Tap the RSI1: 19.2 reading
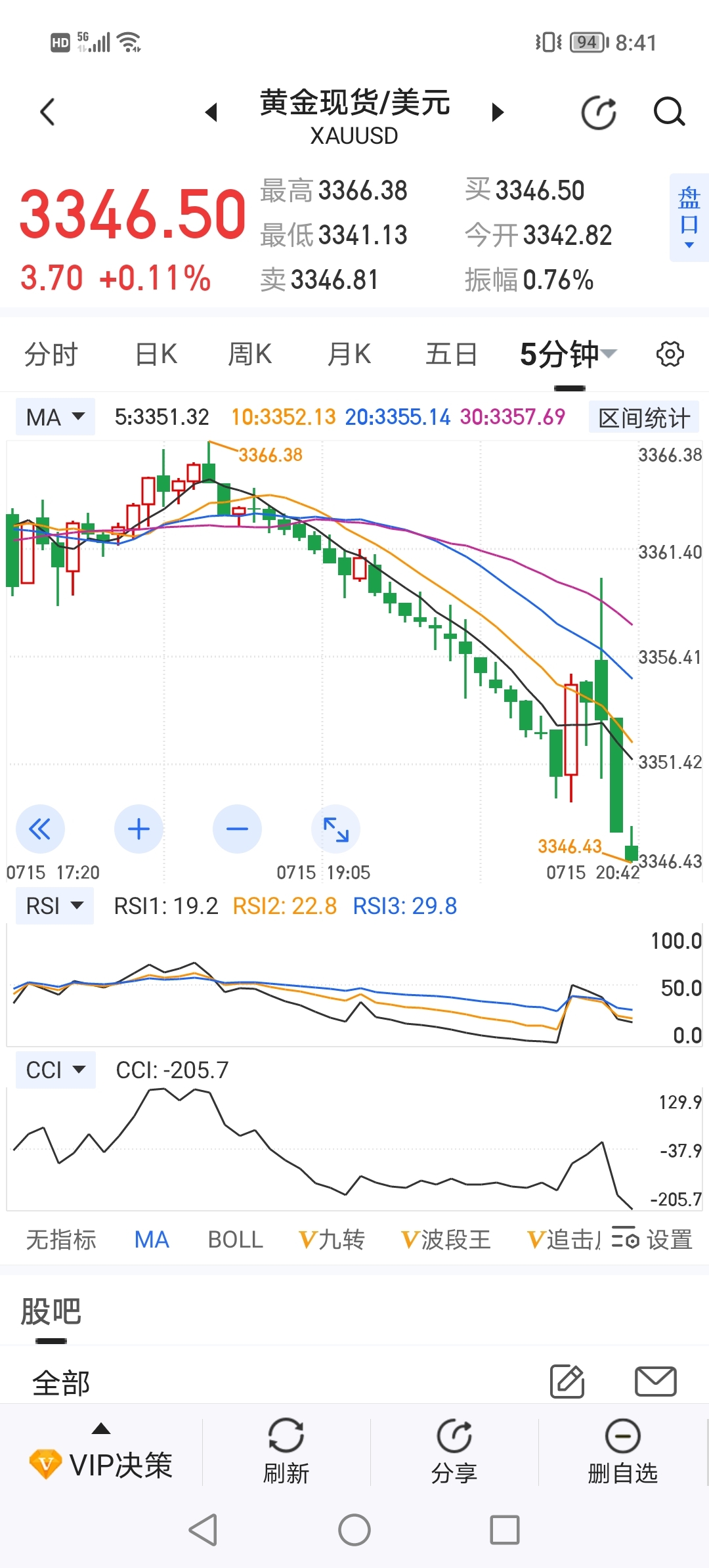This screenshot has height=1568, width=709. click(166, 906)
